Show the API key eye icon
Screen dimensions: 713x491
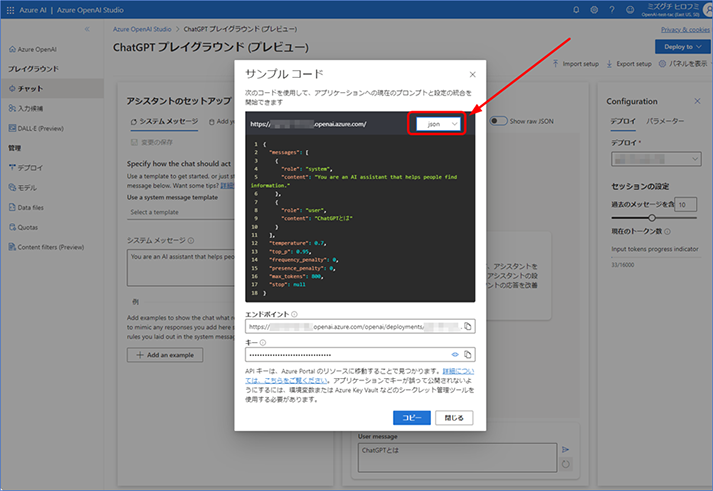tap(455, 355)
